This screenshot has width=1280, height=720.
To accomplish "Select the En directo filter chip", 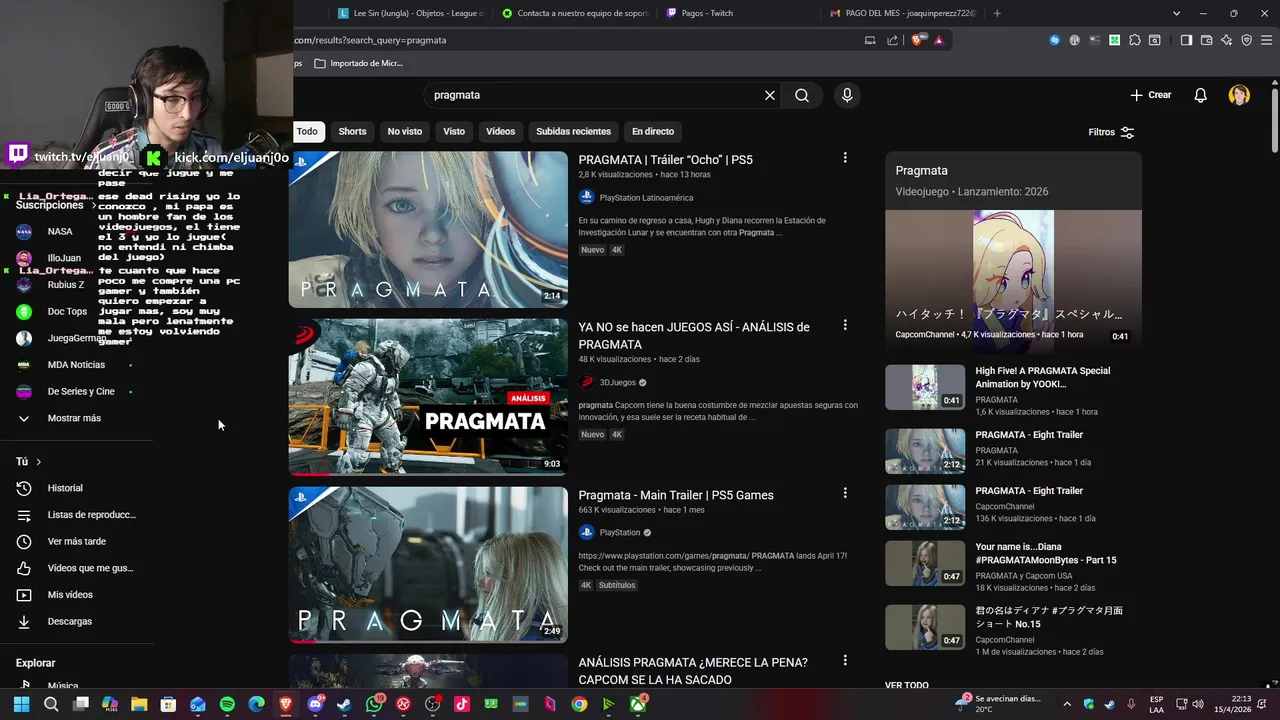I will pos(653,131).
